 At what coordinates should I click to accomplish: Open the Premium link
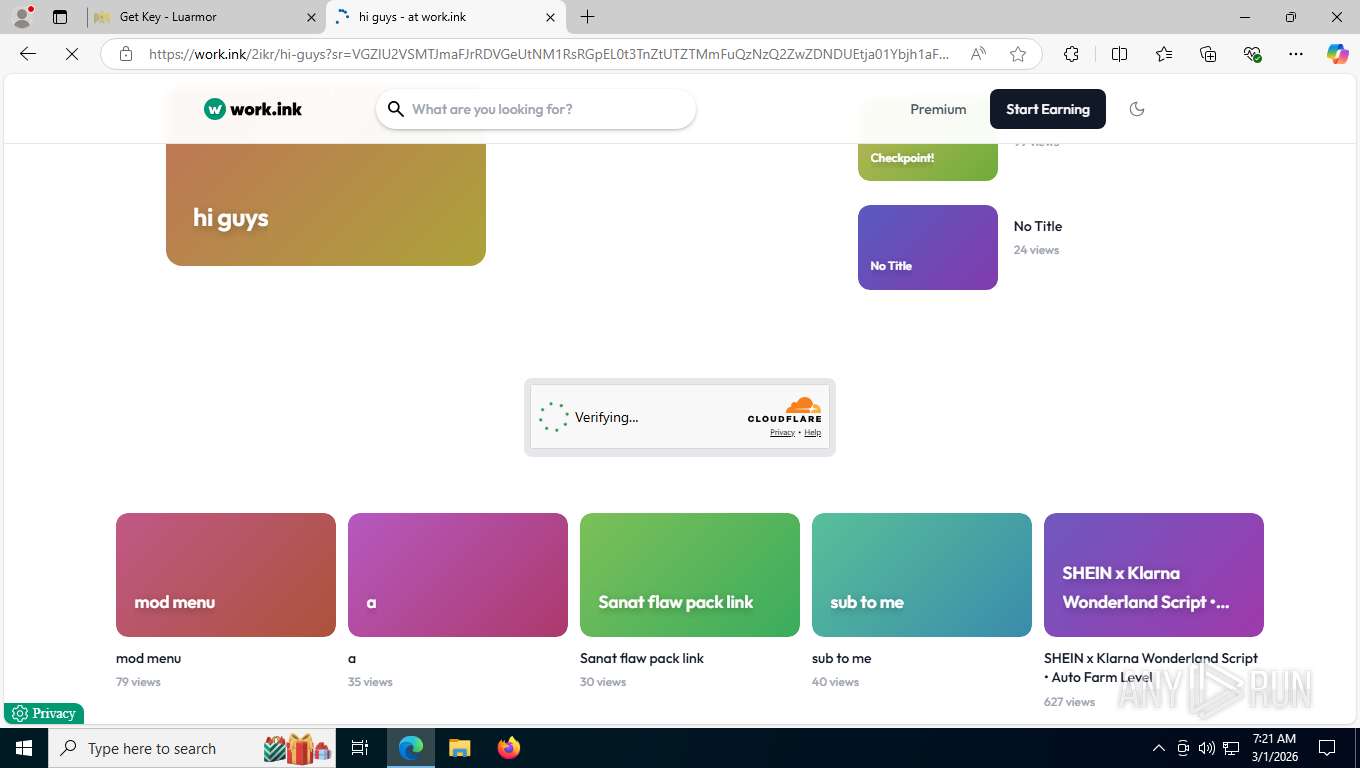point(938,109)
